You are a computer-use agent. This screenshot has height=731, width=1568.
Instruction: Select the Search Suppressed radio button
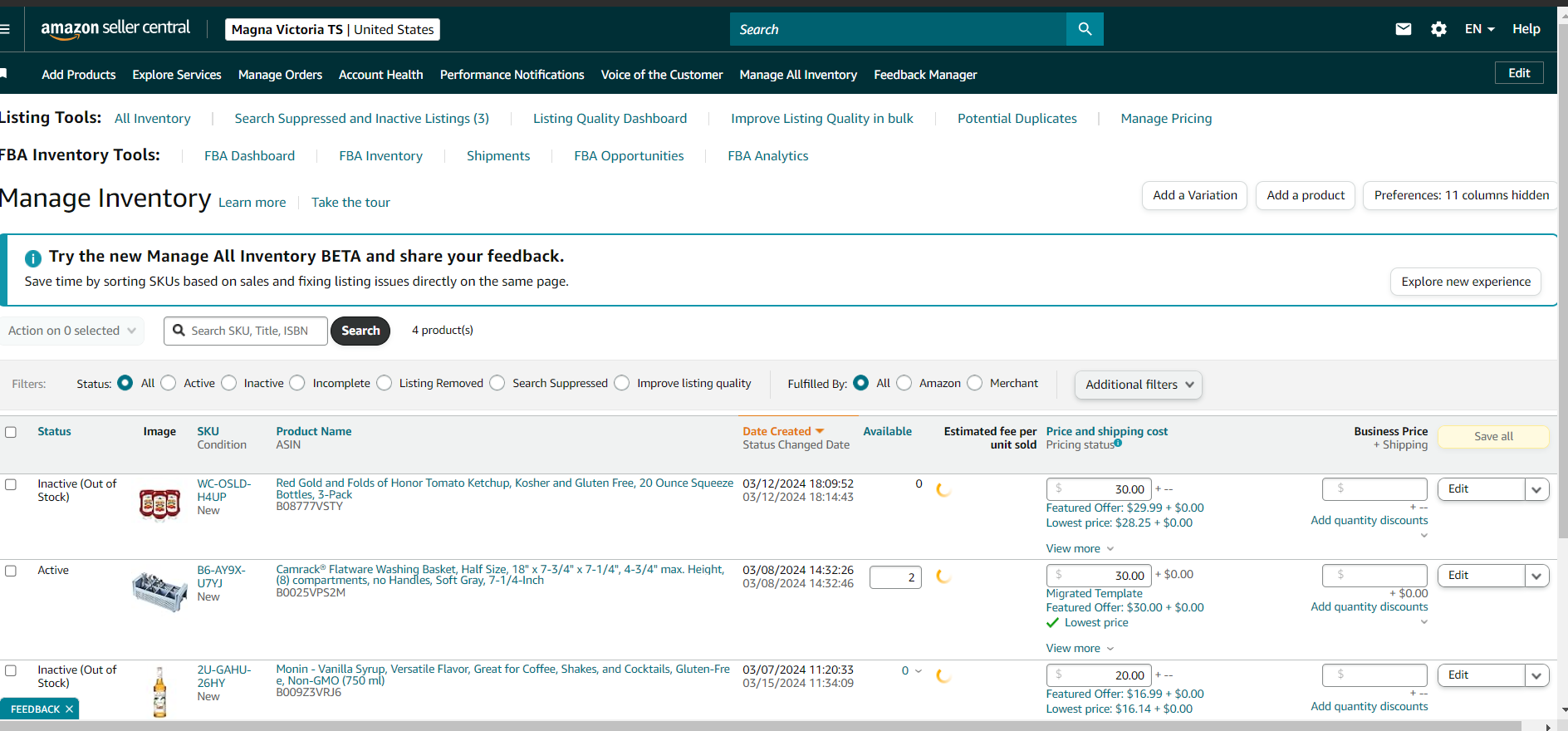497,383
